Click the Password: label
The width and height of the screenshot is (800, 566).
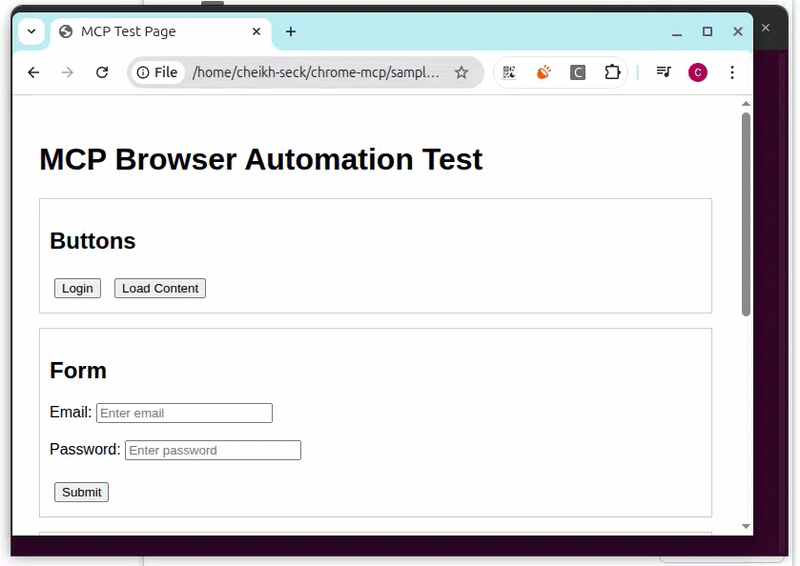85,449
